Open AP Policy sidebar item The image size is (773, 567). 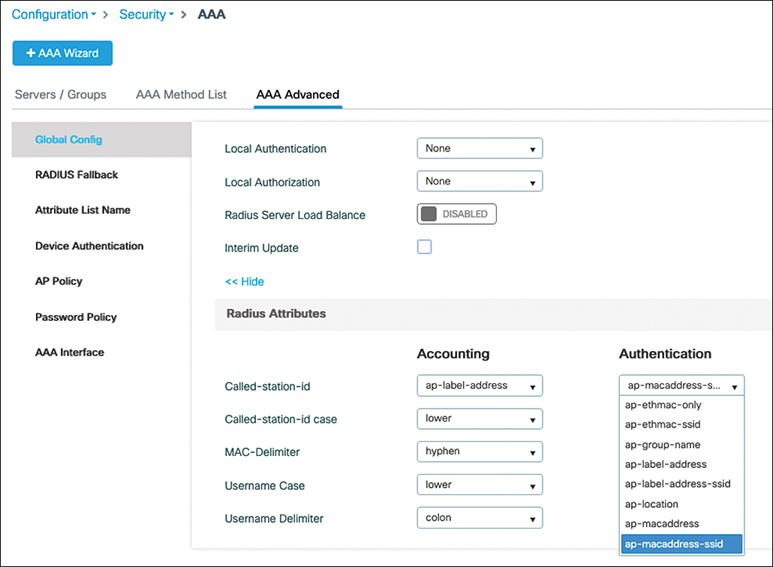(x=59, y=281)
